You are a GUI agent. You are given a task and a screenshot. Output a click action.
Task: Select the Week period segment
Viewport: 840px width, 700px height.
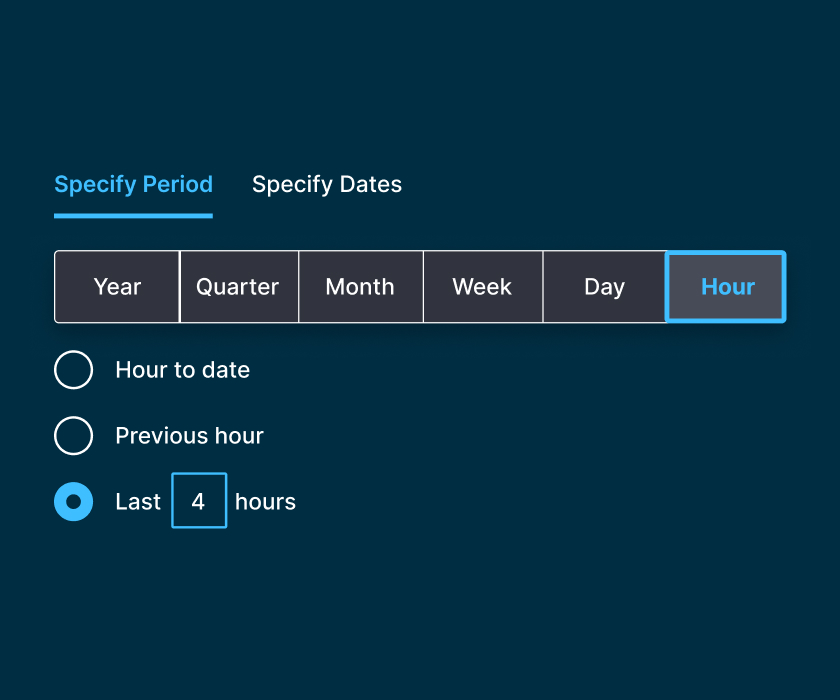pyautogui.click(x=482, y=287)
